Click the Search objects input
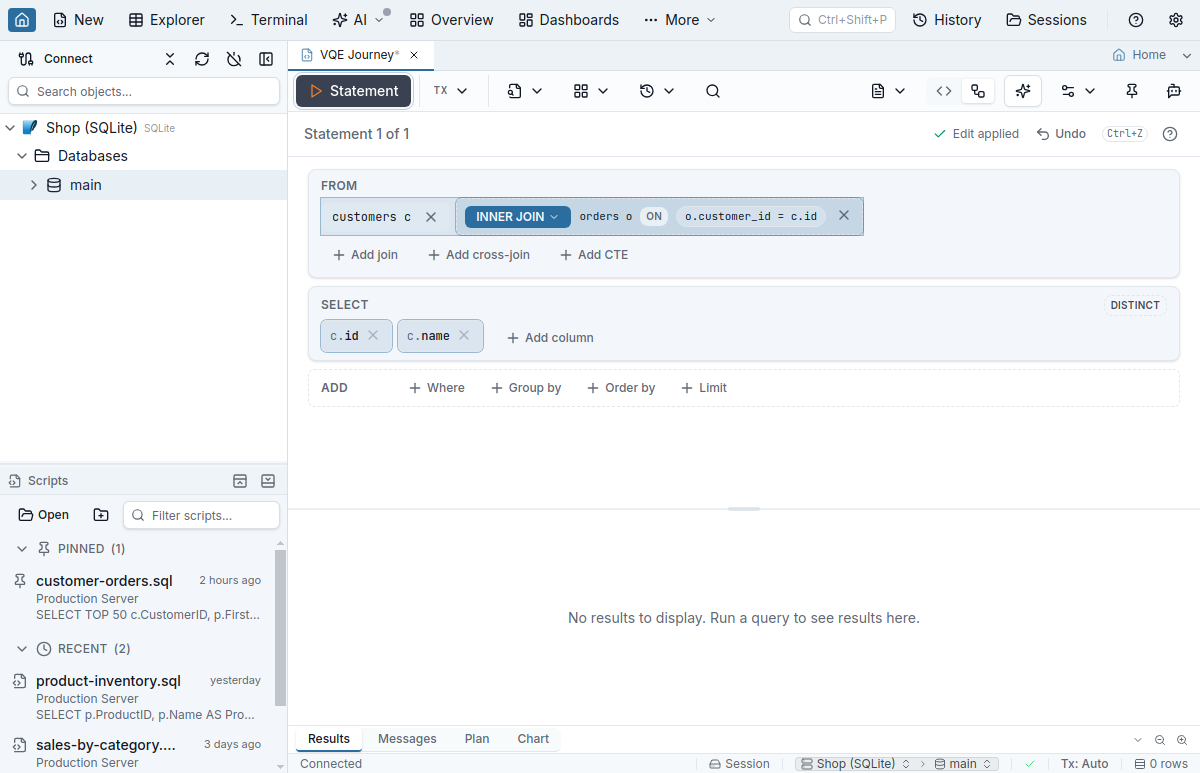Viewport: 1200px width, 773px height. 144,91
